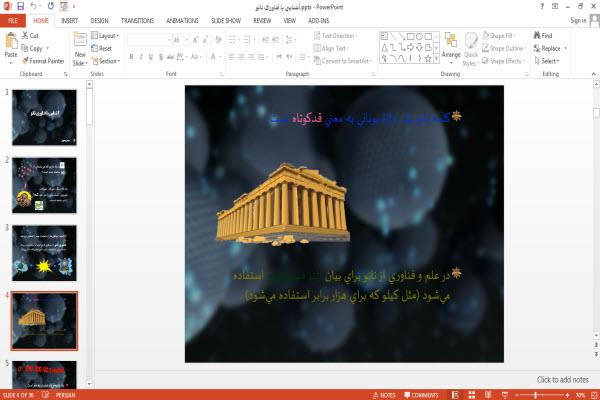Open the FILE tab
This screenshot has height=400, width=600.
pos(13,21)
